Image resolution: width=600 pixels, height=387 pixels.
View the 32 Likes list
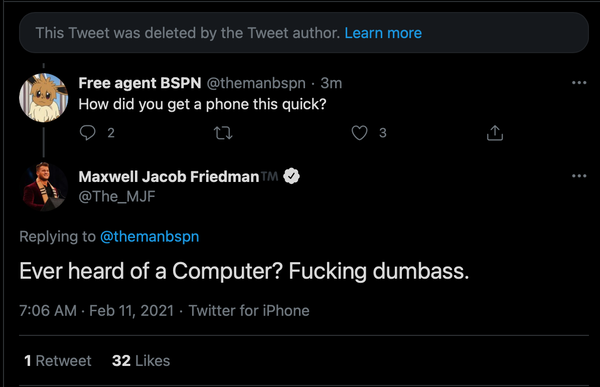pos(141,361)
